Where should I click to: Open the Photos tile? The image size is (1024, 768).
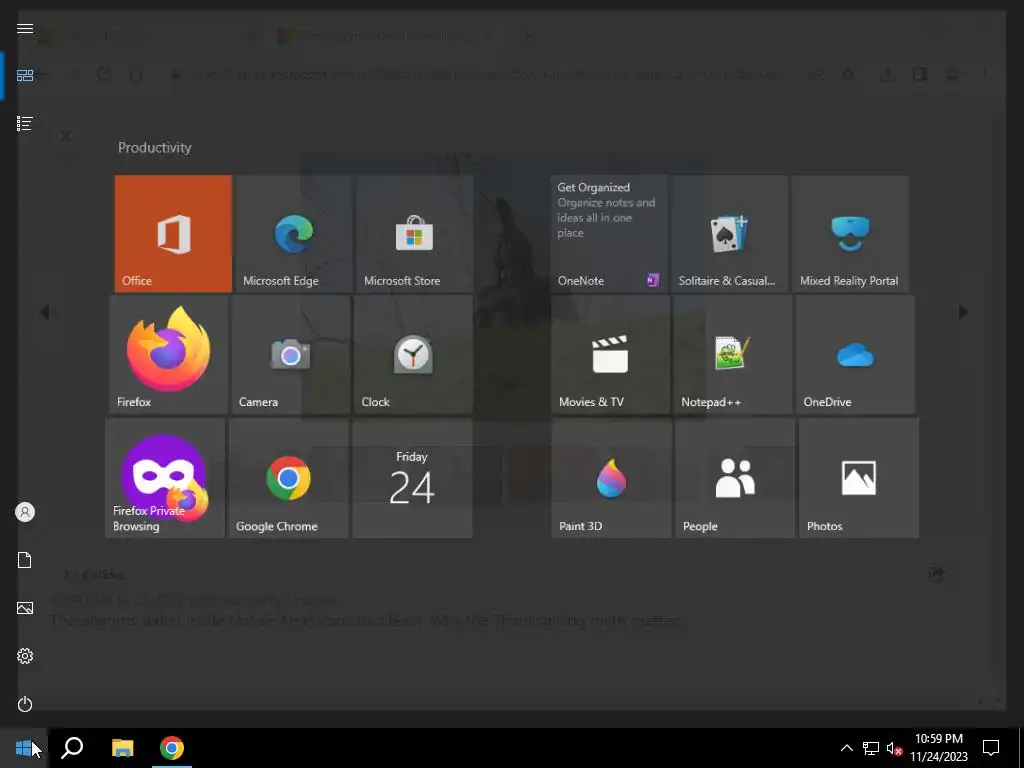(859, 478)
